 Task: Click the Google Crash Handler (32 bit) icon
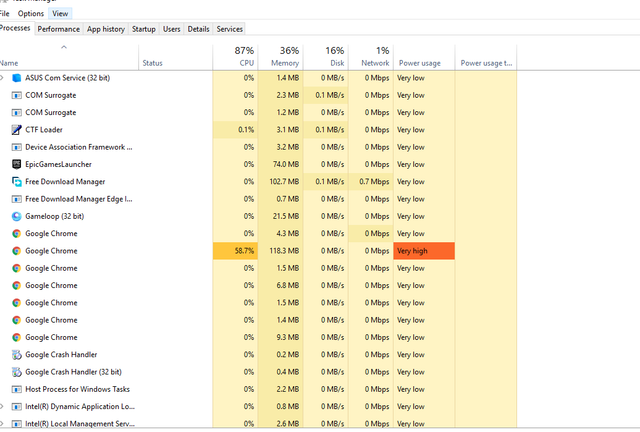[x=16, y=372]
